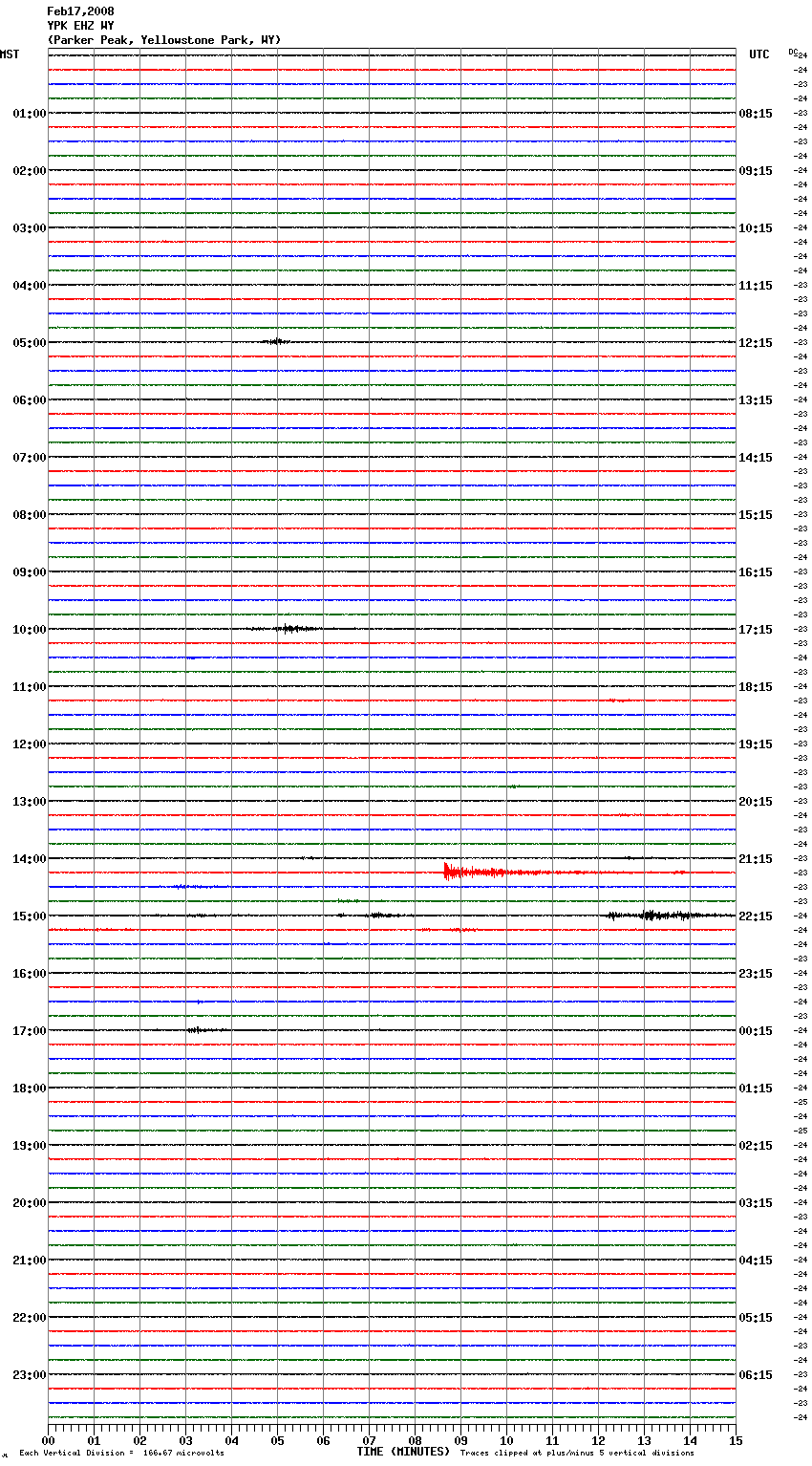Select the 04:00 MST time label
Viewport: 812px width, 1466px height.
pos(30,286)
